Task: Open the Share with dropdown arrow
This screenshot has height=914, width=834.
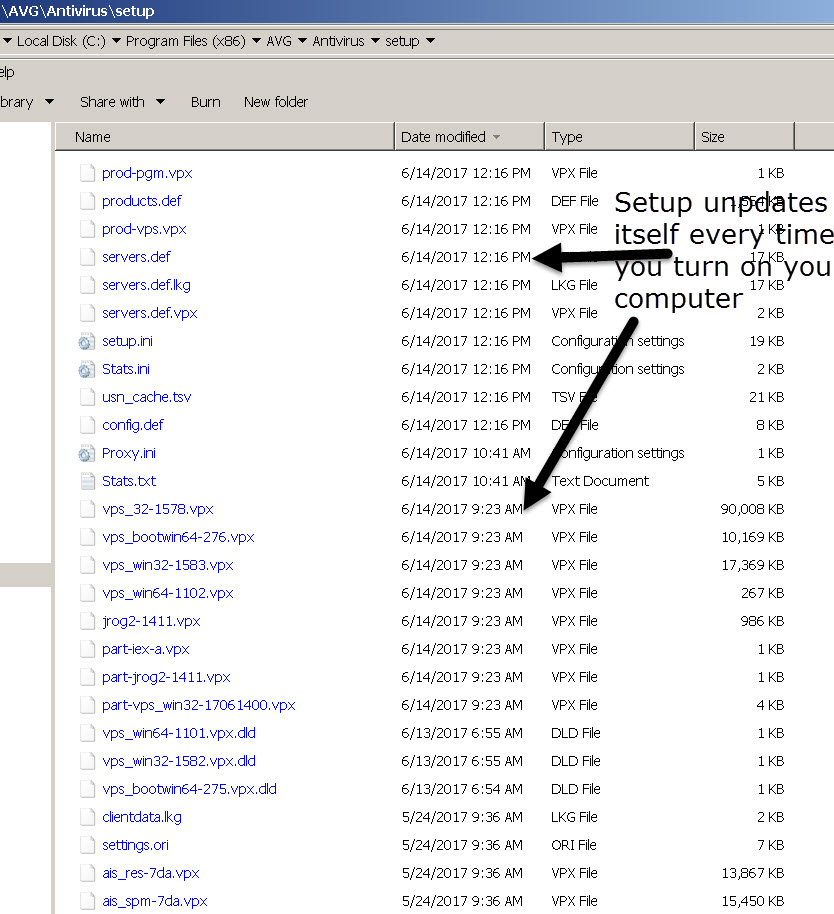Action: 160,102
